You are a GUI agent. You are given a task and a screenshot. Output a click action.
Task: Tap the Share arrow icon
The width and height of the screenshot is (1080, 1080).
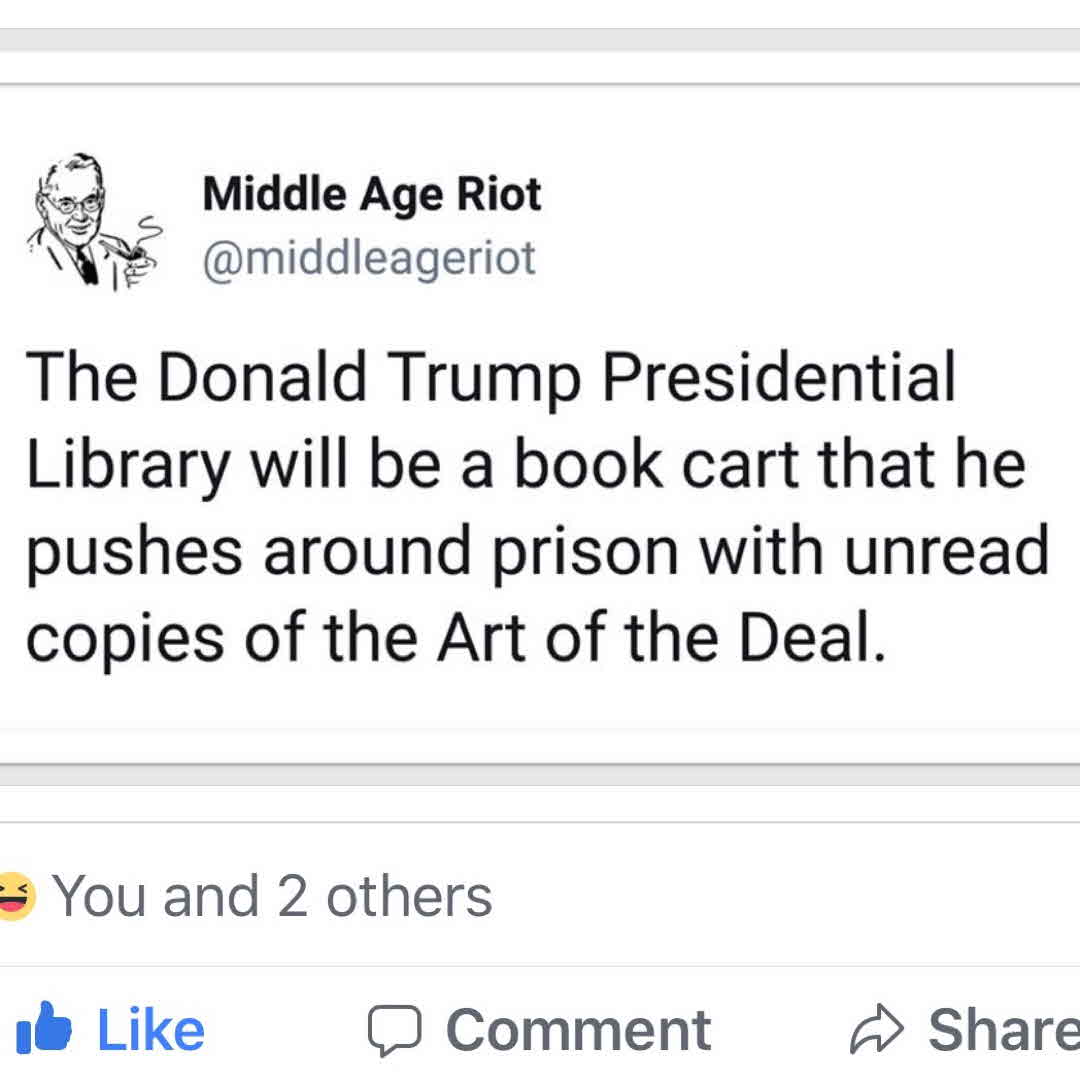(877, 1031)
